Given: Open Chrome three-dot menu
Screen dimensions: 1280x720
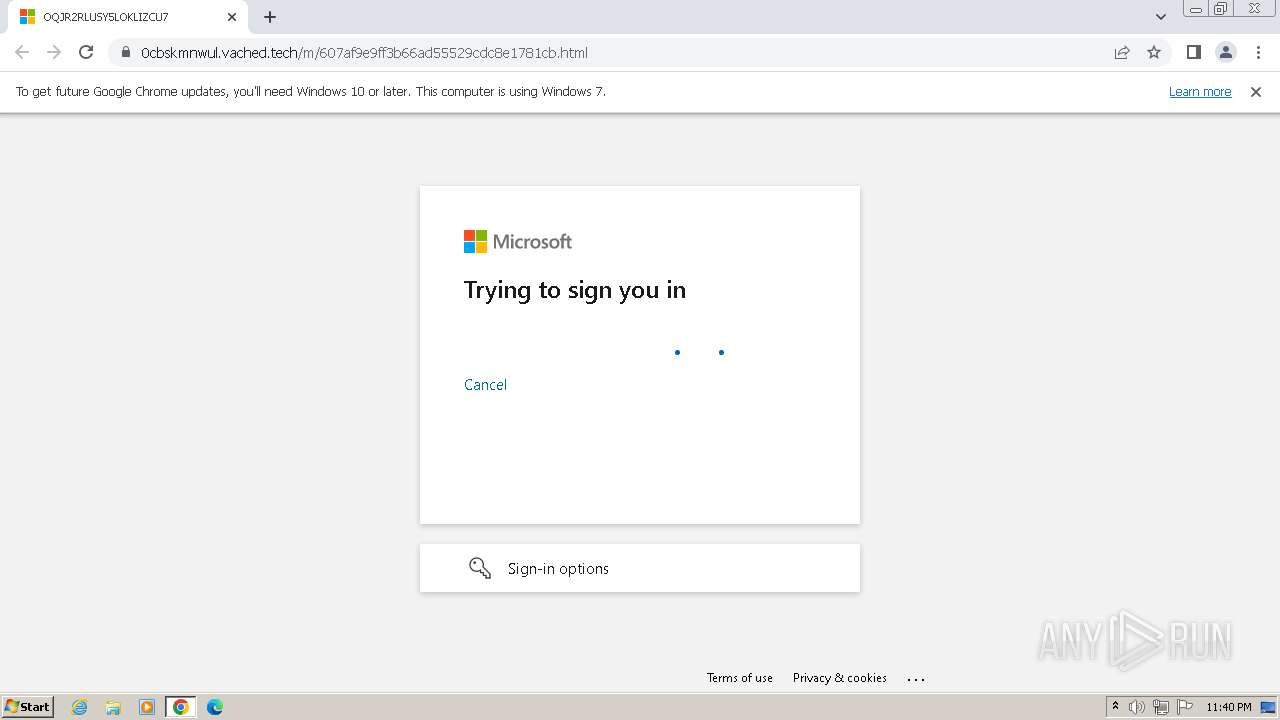Looking at the screenshot, I should coord(1257,53).
